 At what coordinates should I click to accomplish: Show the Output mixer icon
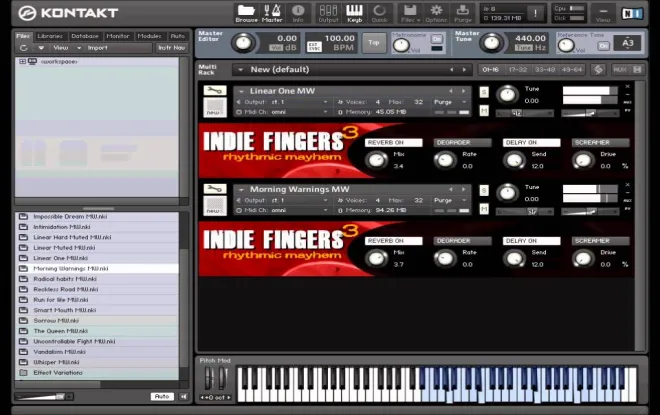tap(328, 13)
